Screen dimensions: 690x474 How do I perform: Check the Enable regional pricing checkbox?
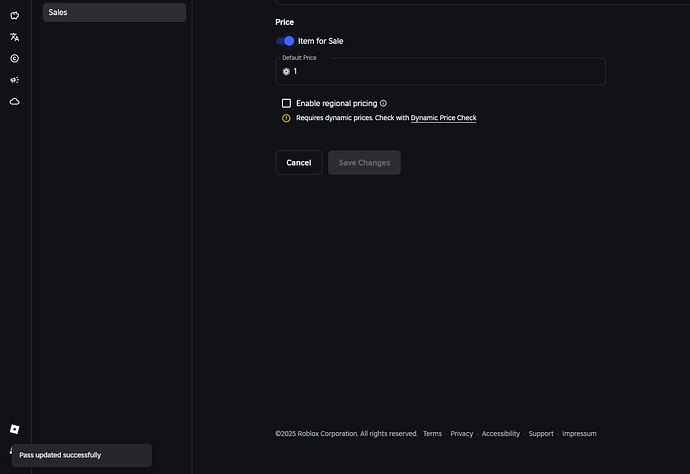click(286, 103)
